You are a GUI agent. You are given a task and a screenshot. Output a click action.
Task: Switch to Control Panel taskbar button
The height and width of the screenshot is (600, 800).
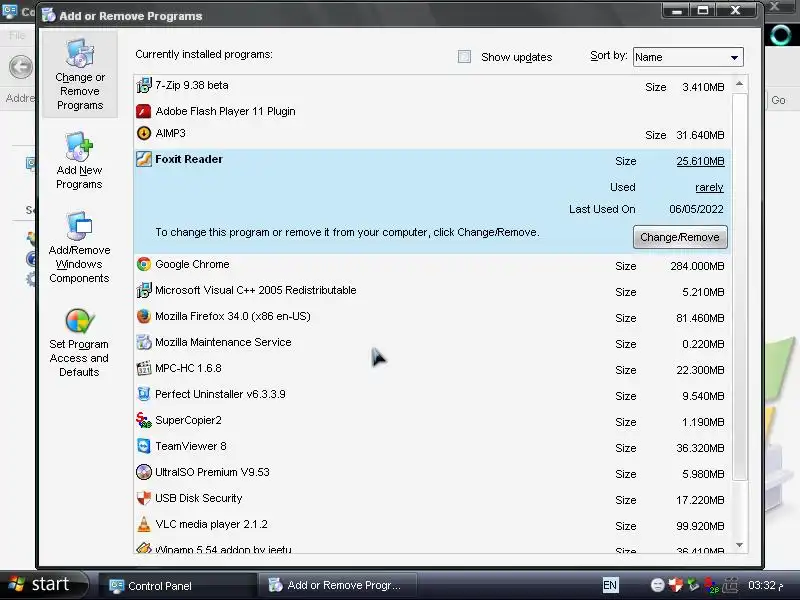[177, 586]
